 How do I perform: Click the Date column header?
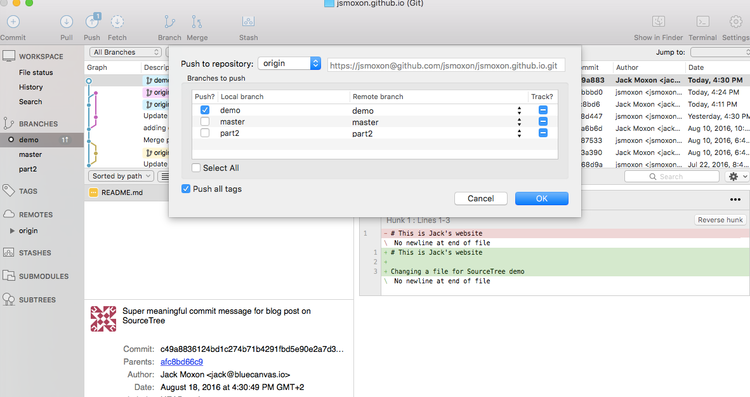coord(696,67)
